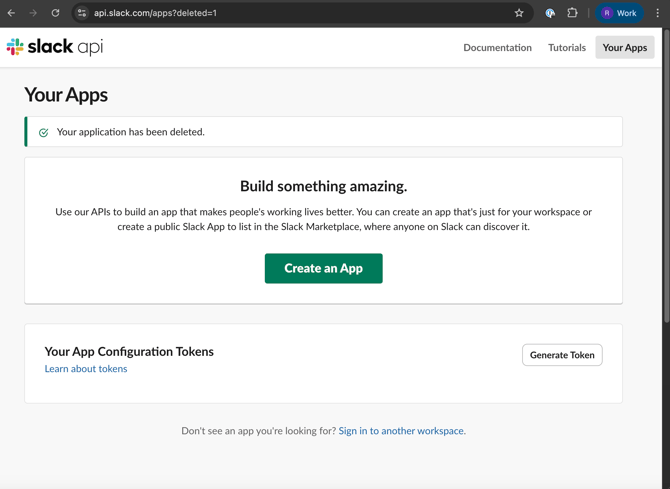Open site information icon in address bar
The image size is (670, 489).
coord(82,13)
